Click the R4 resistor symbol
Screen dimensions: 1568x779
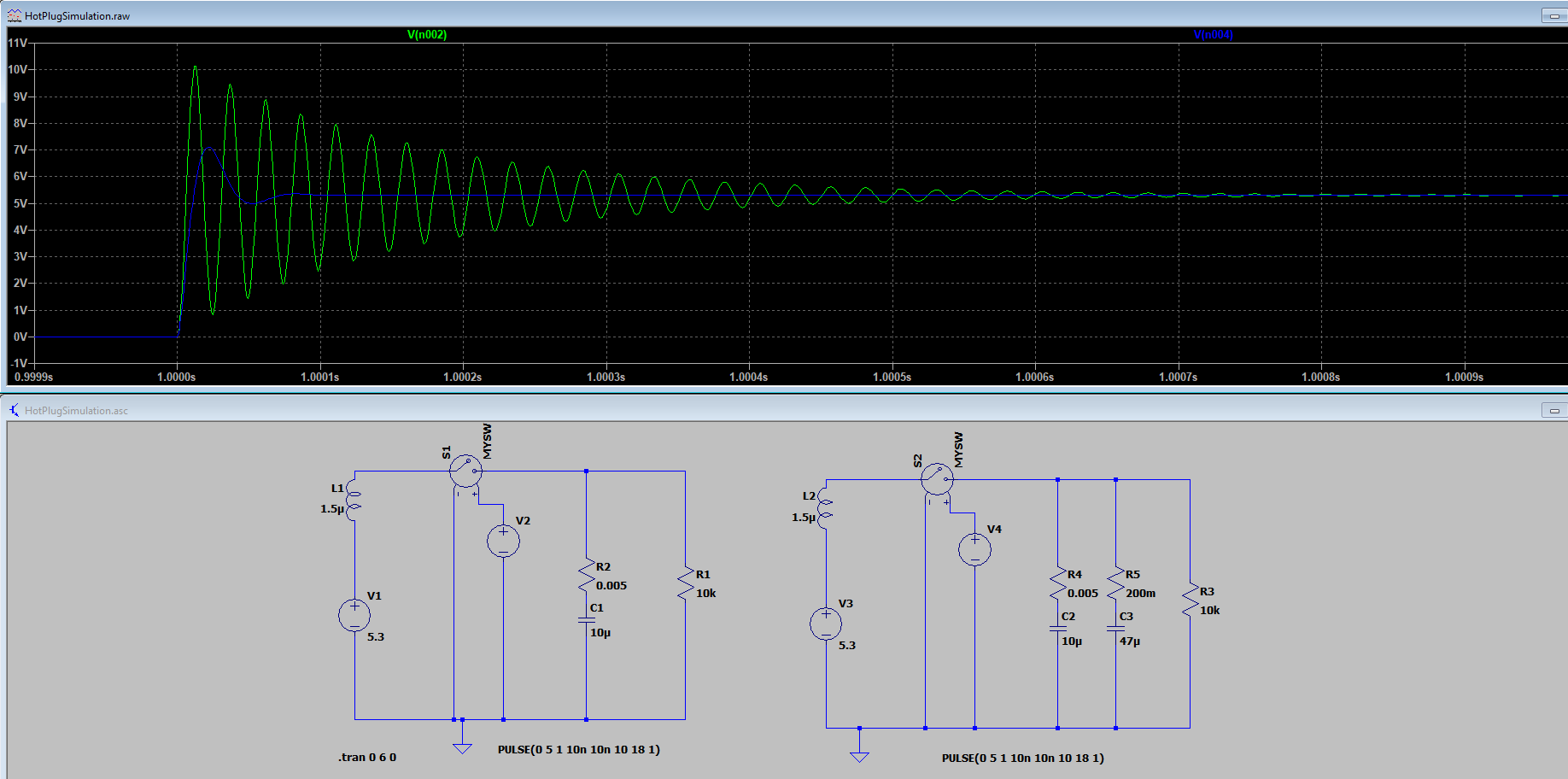coord(1057,583)
